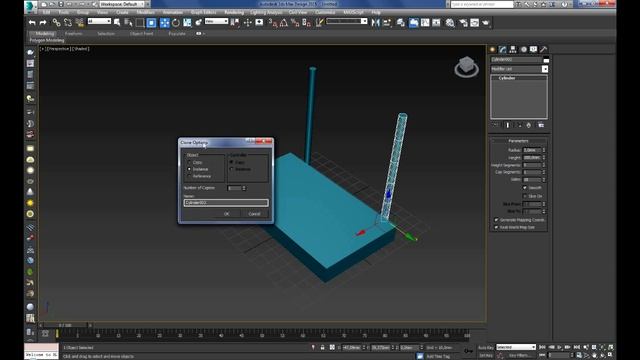Open the Modify tab in command panel
The height and width of the screenshot is (360, 640).
(502, 49)
